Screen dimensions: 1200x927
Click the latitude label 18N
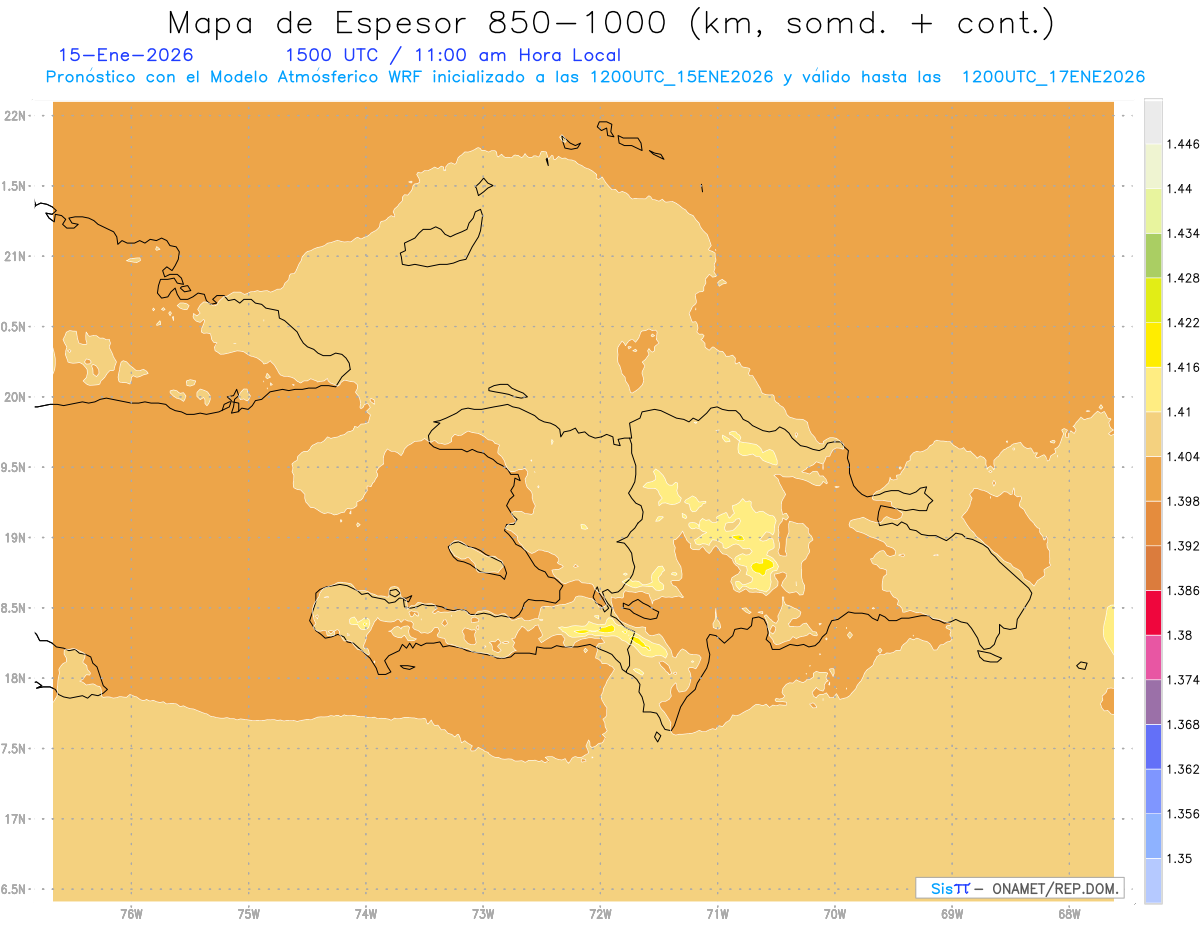tap(16, 679)
